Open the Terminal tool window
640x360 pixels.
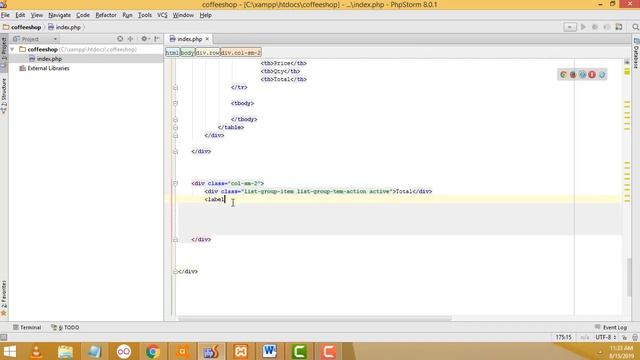pos(27,327)
